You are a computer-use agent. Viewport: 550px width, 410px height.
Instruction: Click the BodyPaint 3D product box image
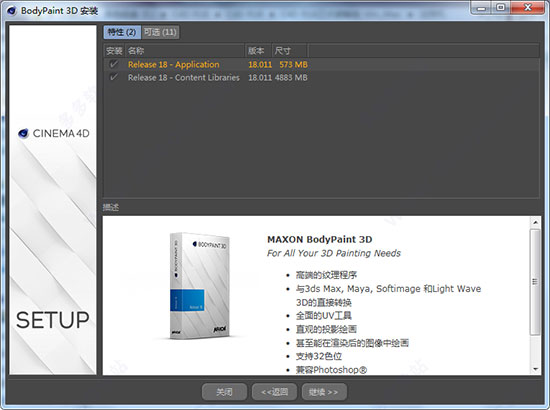click(x=199, y=285)
